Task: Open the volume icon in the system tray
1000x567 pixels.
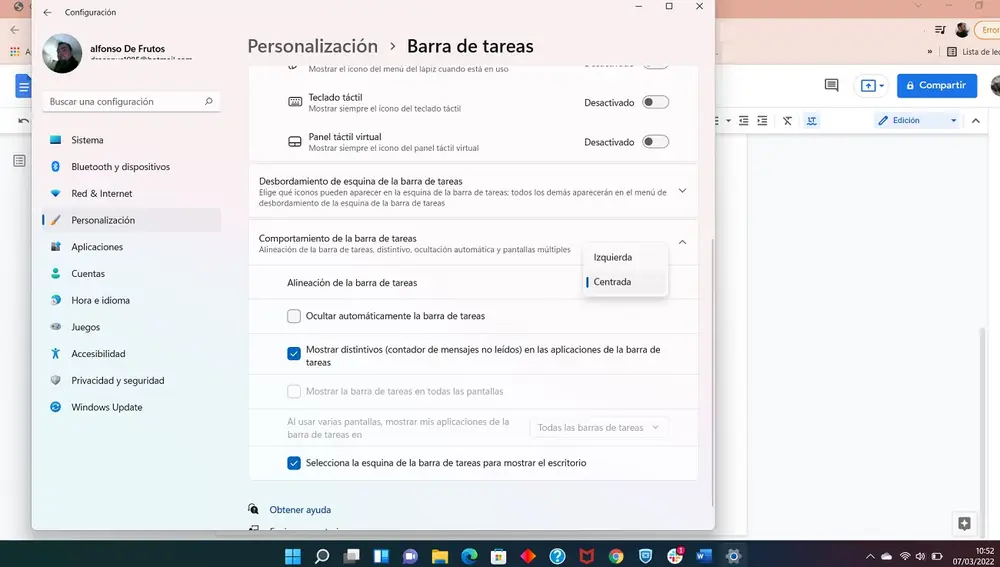Action: [x=920, y=556]
